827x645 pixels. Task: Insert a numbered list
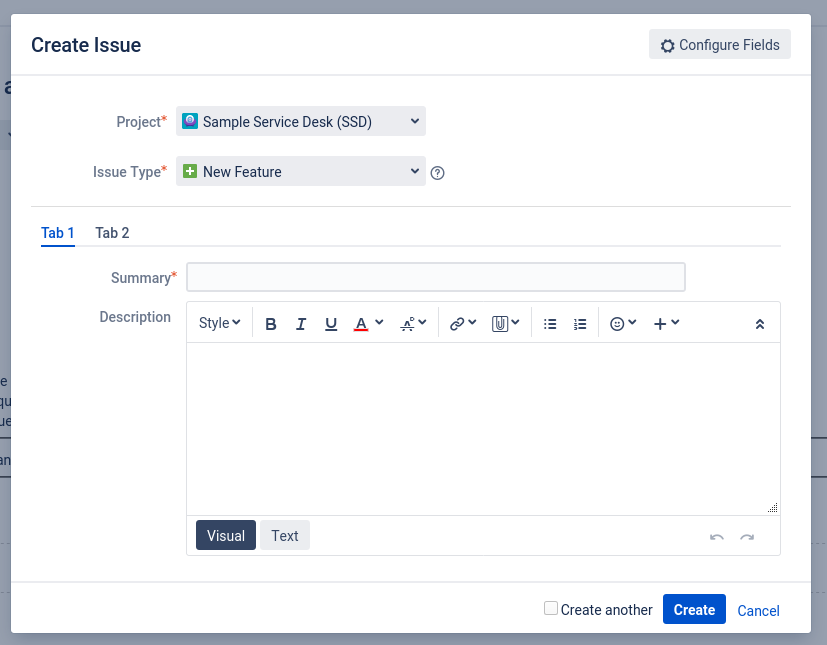point(580,324)
